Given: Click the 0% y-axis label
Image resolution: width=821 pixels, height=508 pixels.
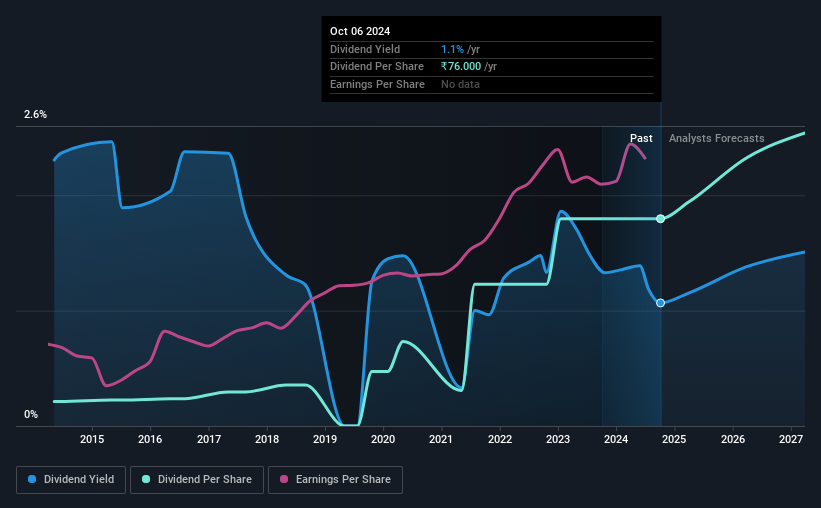Looking at the screenshot, I should point(31,414).
